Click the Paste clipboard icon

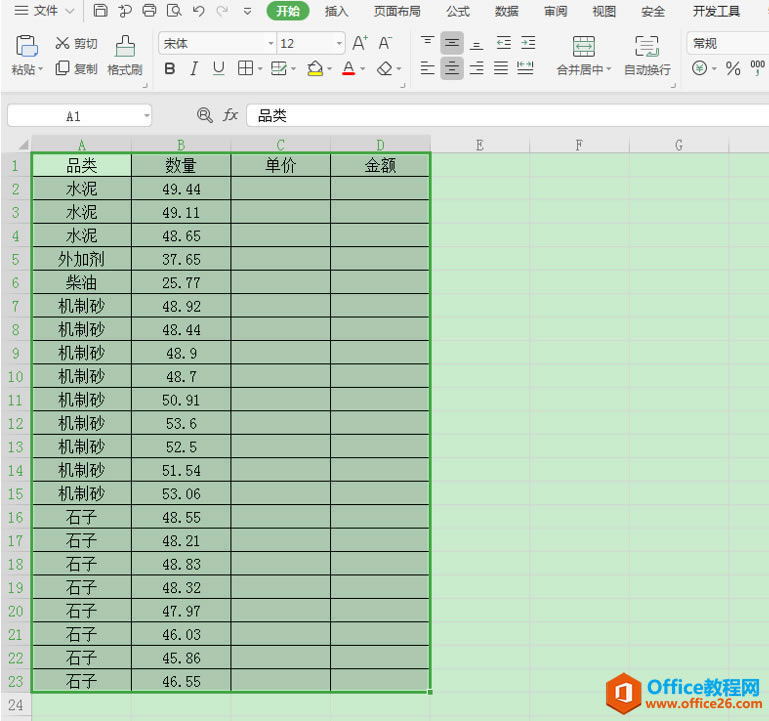26,46
